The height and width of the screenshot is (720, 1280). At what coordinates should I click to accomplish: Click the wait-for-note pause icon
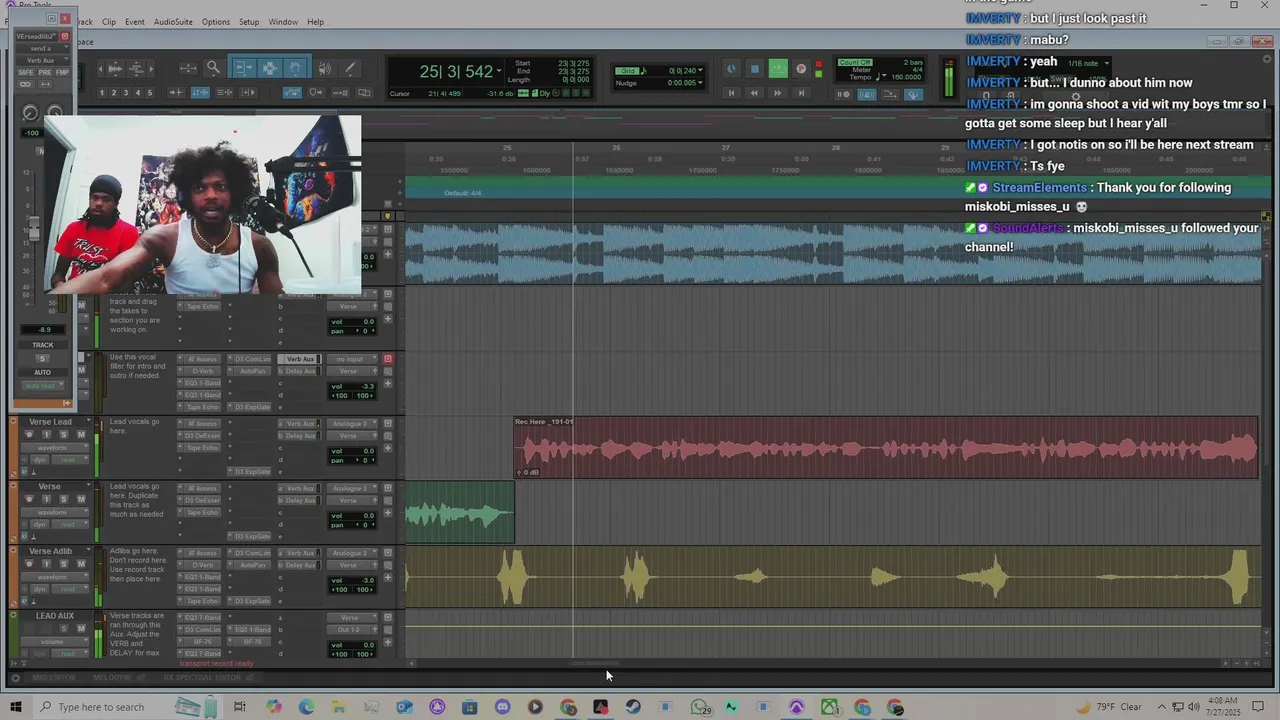coord(845,94)
